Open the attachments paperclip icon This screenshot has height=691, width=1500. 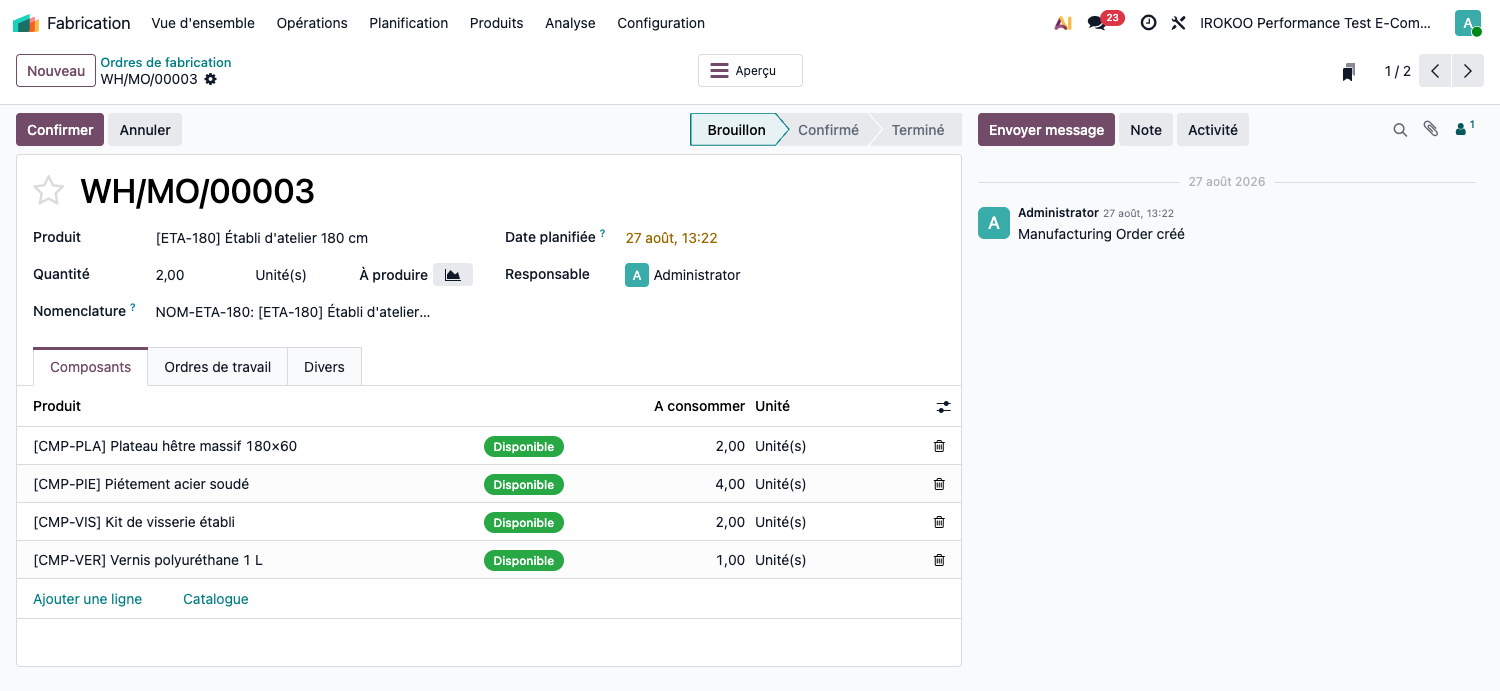pyautogui.click(x=1431, y=129)
